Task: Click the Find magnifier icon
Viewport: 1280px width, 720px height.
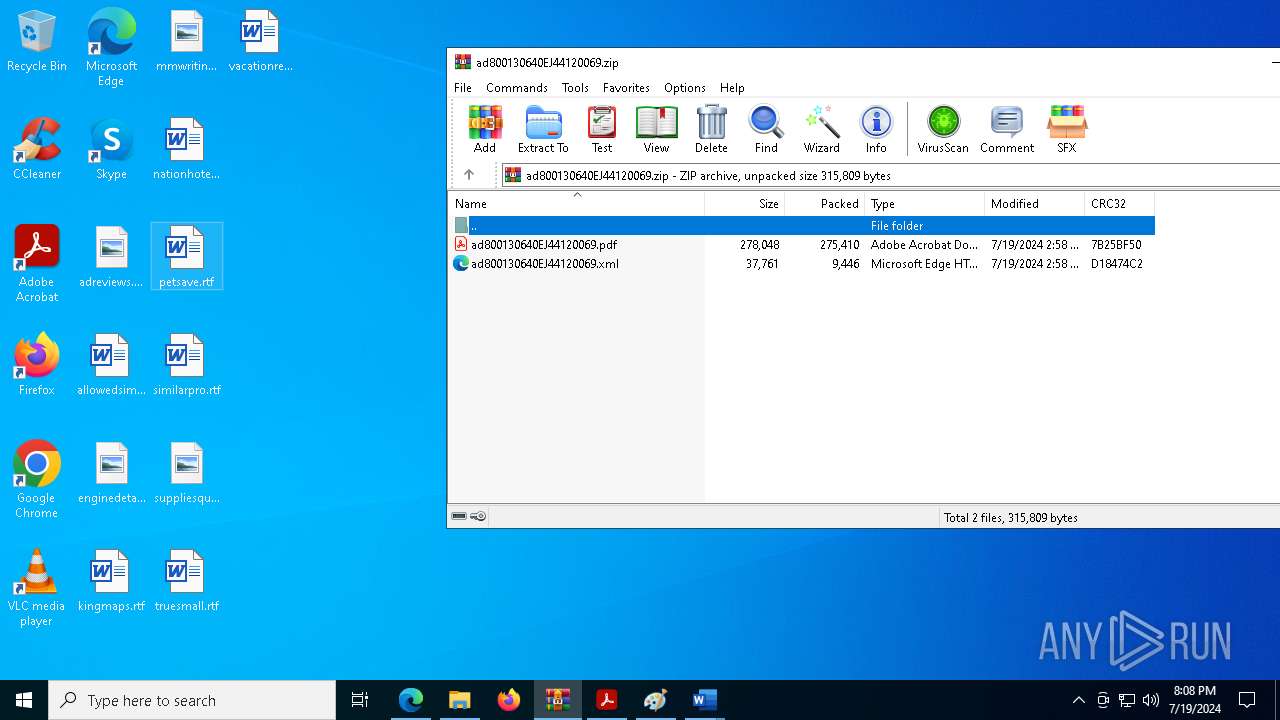Action: [x=766, y=129]
